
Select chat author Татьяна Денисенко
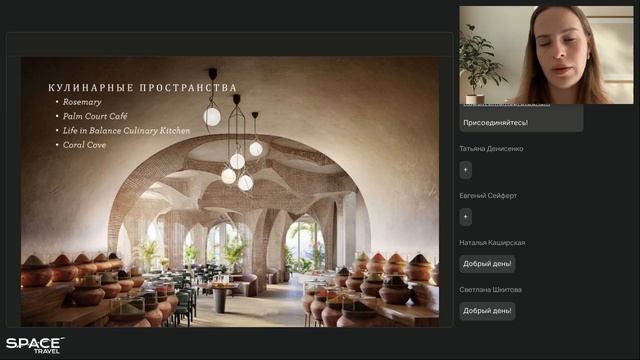pos(491,149)
